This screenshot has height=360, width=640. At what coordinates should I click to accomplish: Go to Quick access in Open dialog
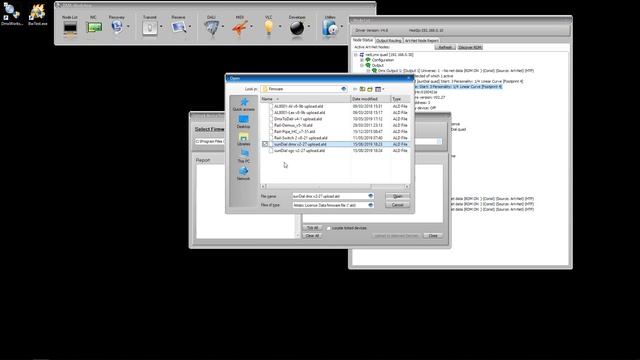(244, 104)
